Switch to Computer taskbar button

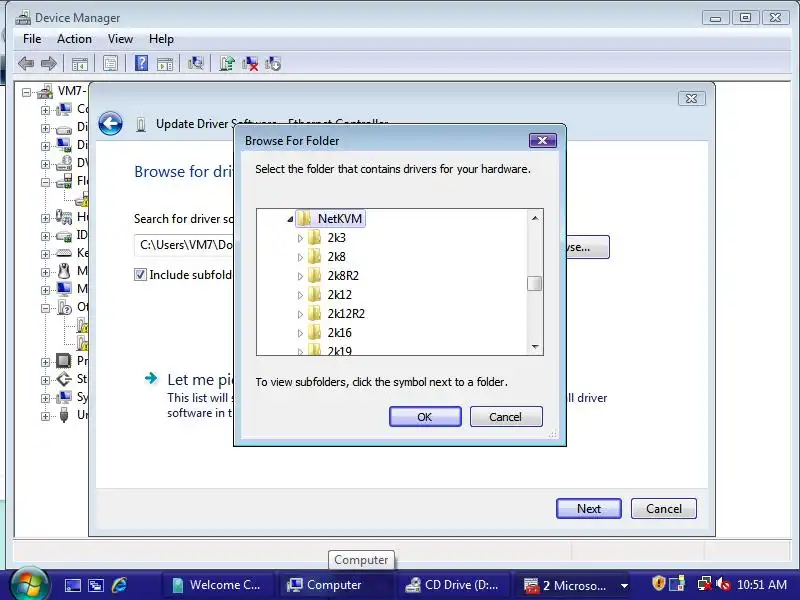tap(334, 585)
